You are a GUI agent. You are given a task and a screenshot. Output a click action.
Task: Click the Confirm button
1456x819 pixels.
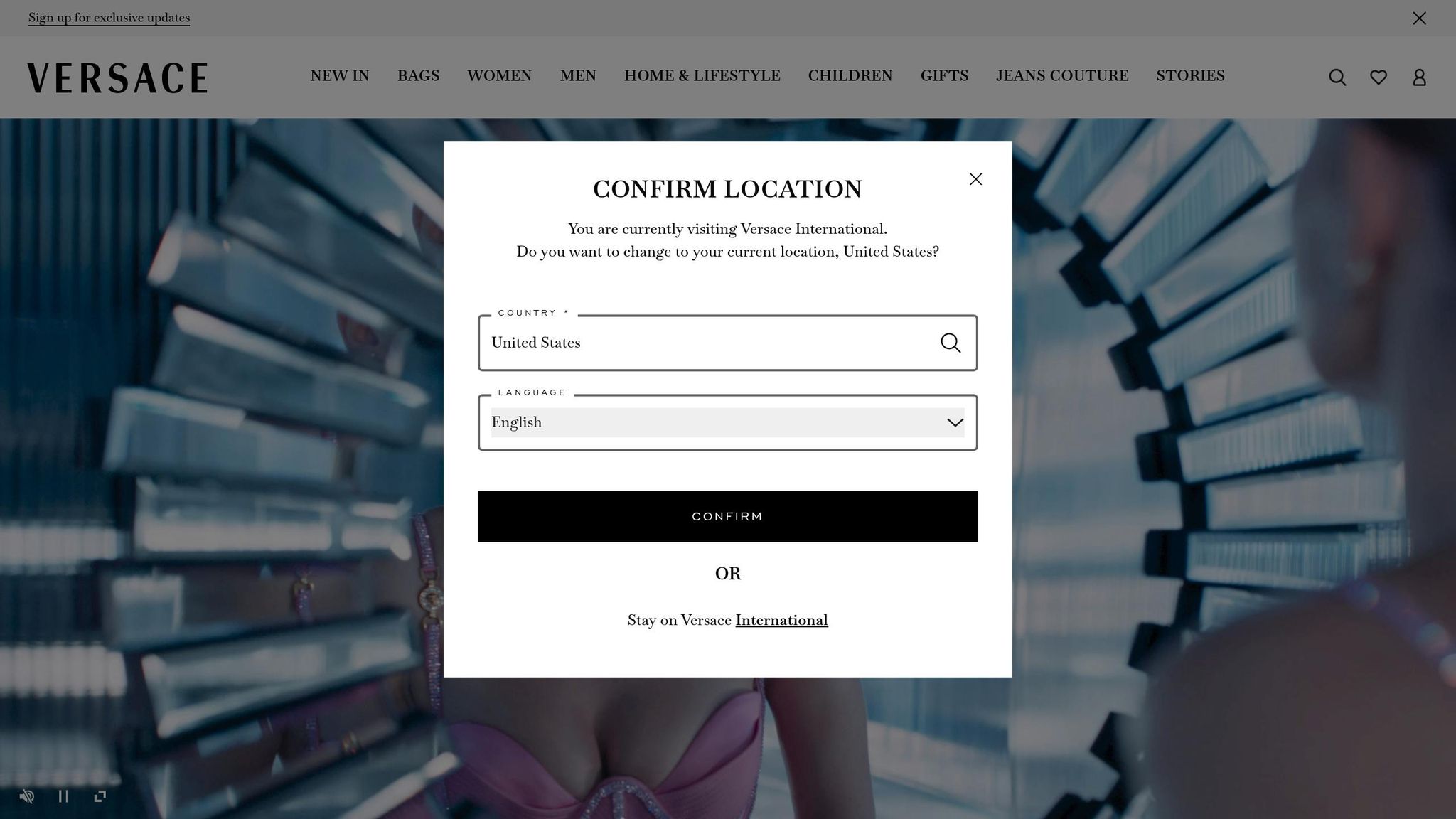coord(727,516)
